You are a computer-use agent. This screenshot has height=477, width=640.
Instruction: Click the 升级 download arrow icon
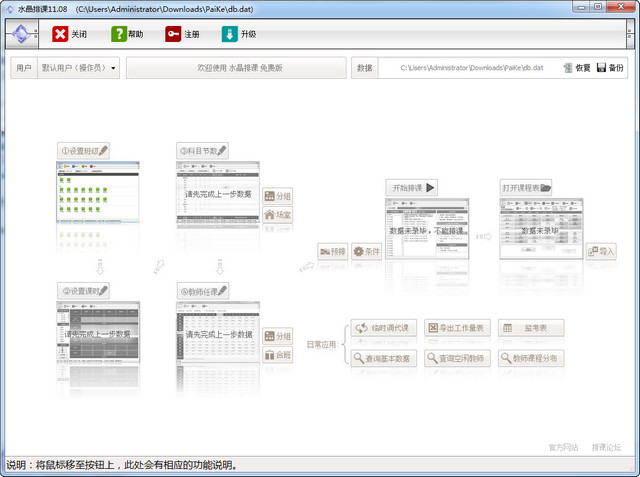click(230, 34)
